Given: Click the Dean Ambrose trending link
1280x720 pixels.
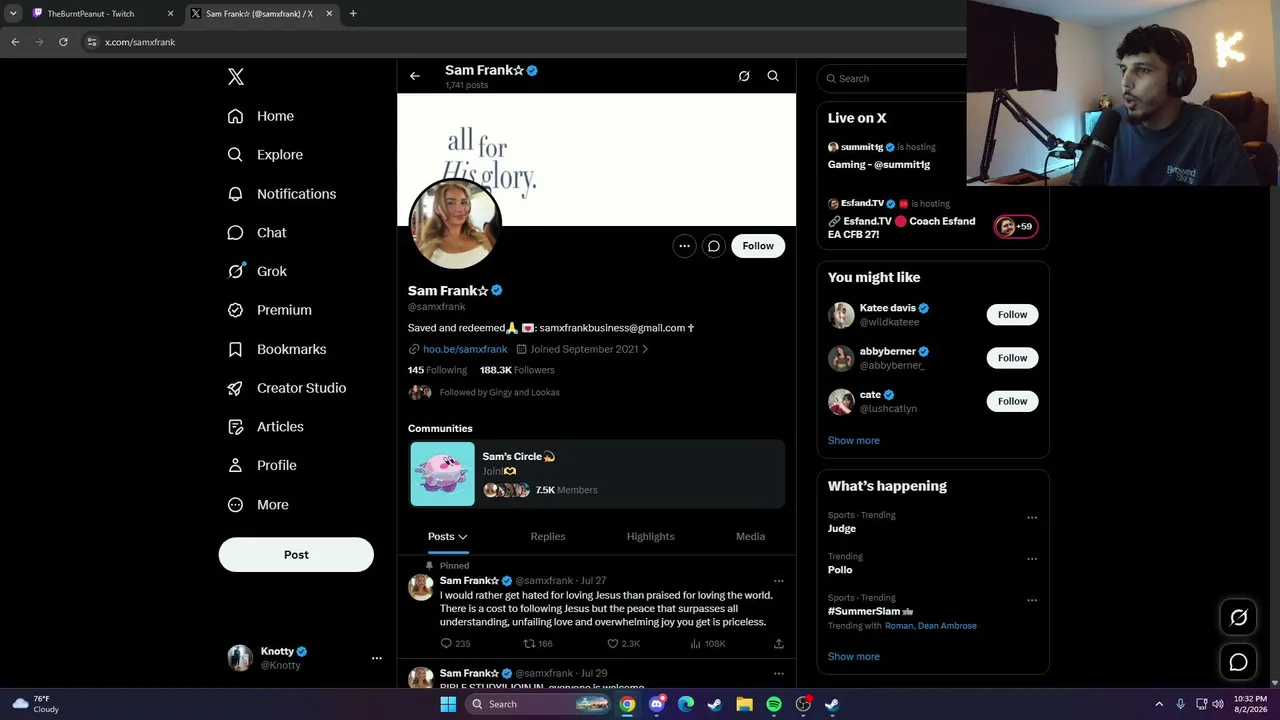Looking at the screenshot, I should (x=947, y=626).
